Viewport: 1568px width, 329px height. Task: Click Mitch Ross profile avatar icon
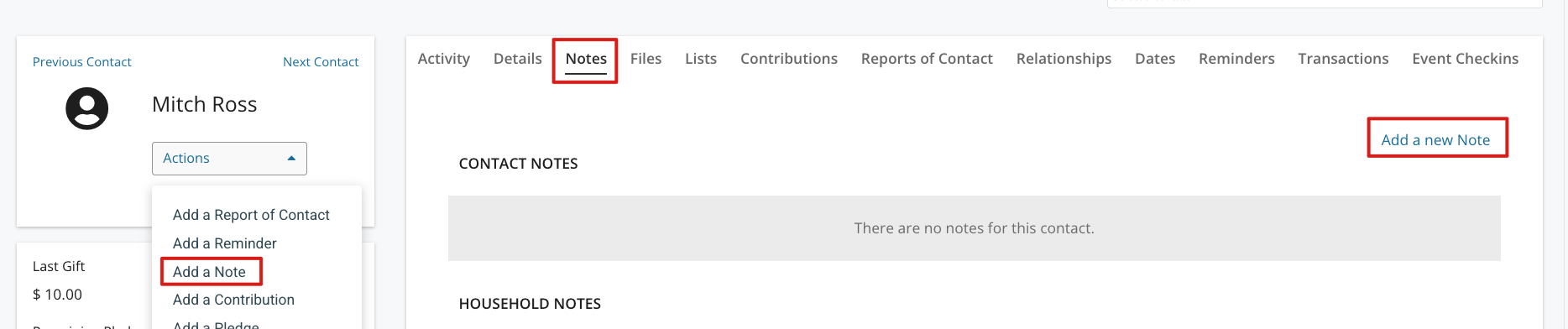pos(87,108)
